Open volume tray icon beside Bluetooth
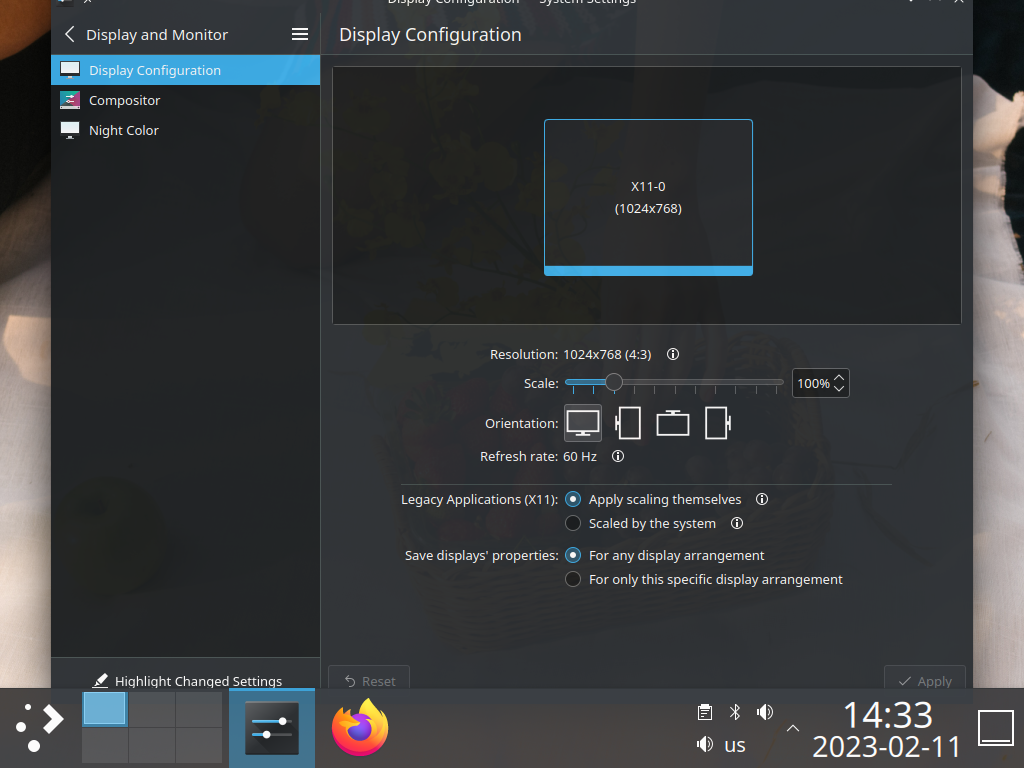Viewport: 1024px width, 768px height. pos(765,712)
